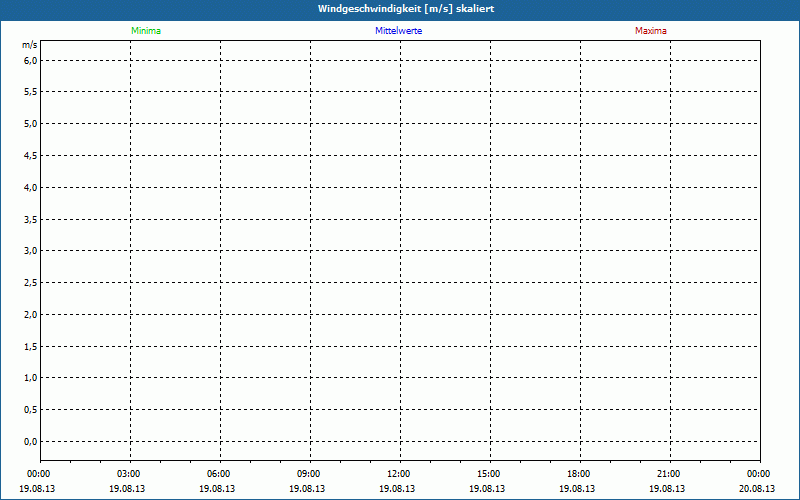The image size is (800, 500).
Task: Select the 2,0 y-axis value
Action: point(31,314)
